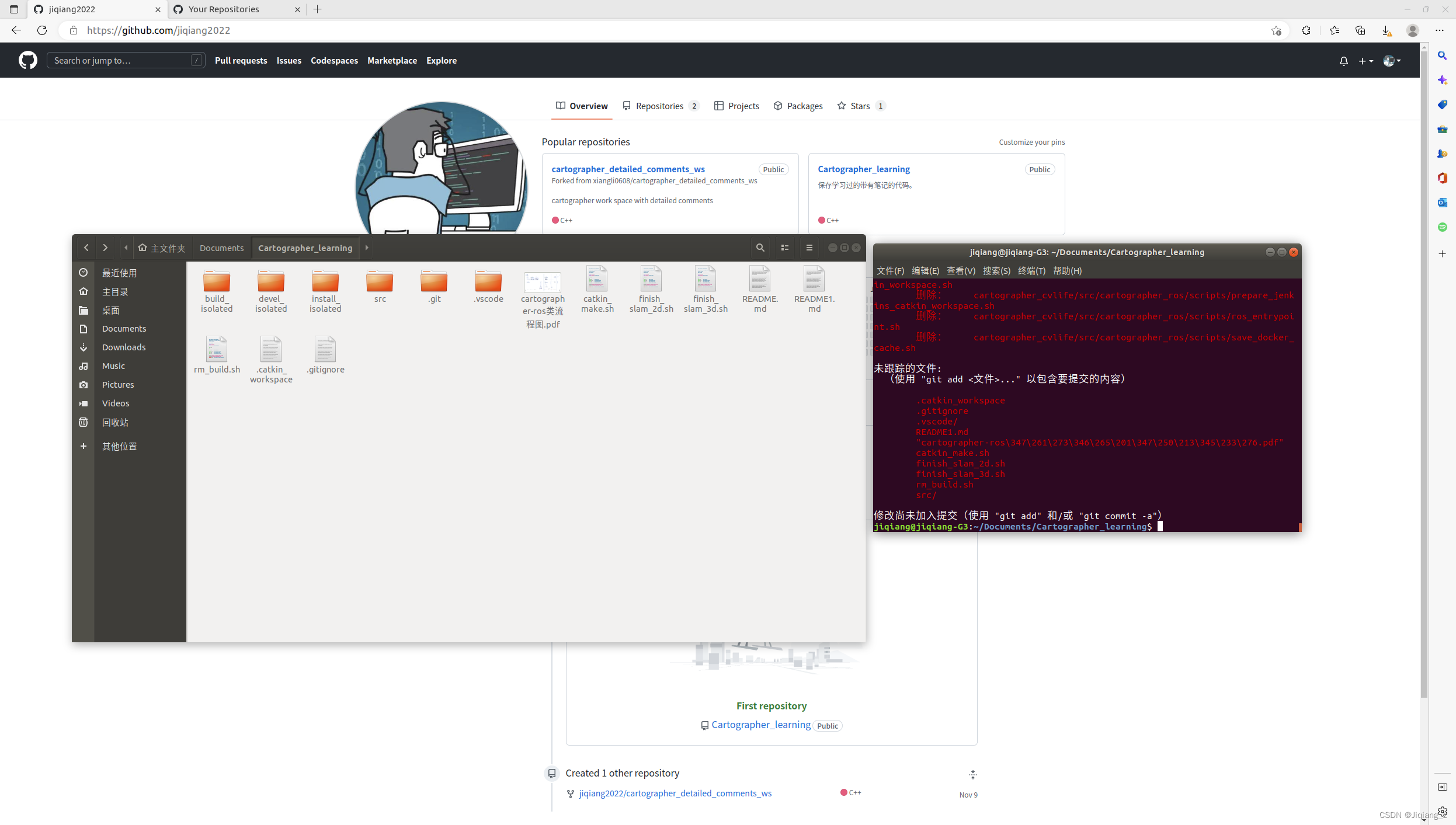The height and width of the screenshot is (825, 1456).
Task: Open Edge sidebar Office icon
Action: click(1442, 178)
